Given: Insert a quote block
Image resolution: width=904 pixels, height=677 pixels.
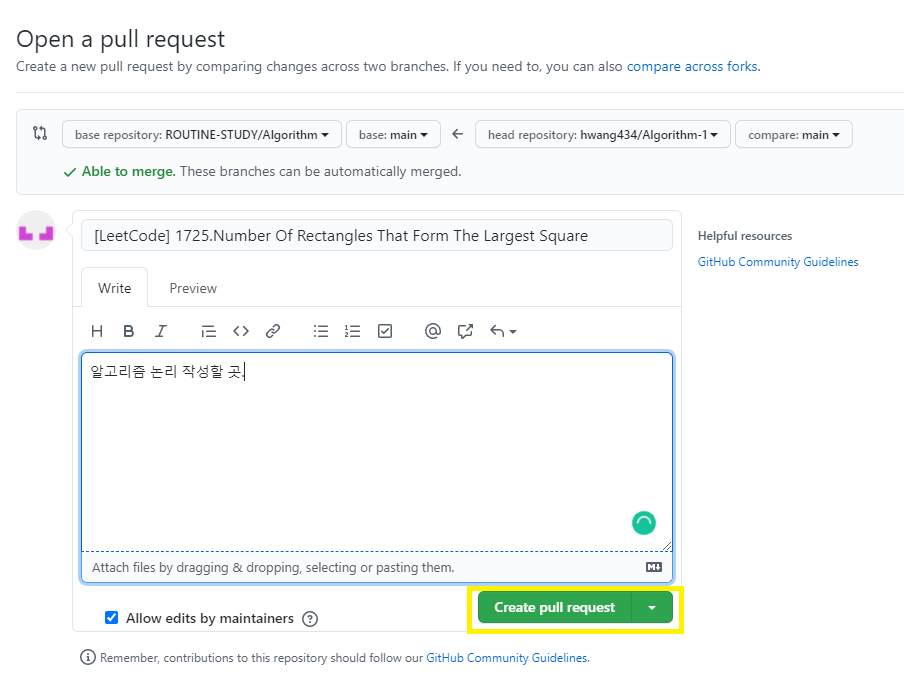Looking at the screenshot, I should click(208, 331).
